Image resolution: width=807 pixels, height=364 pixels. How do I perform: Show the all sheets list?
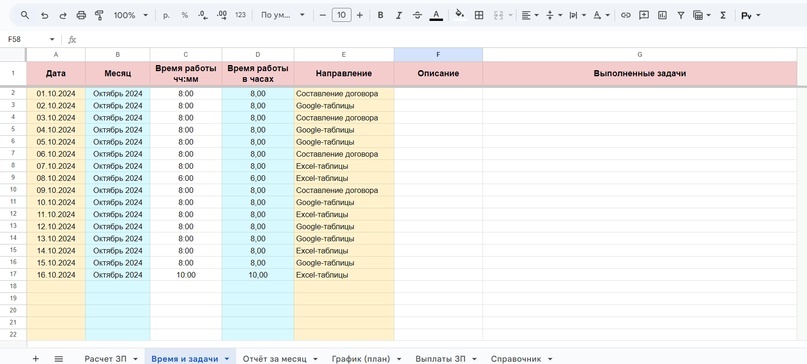coord(59,358)
